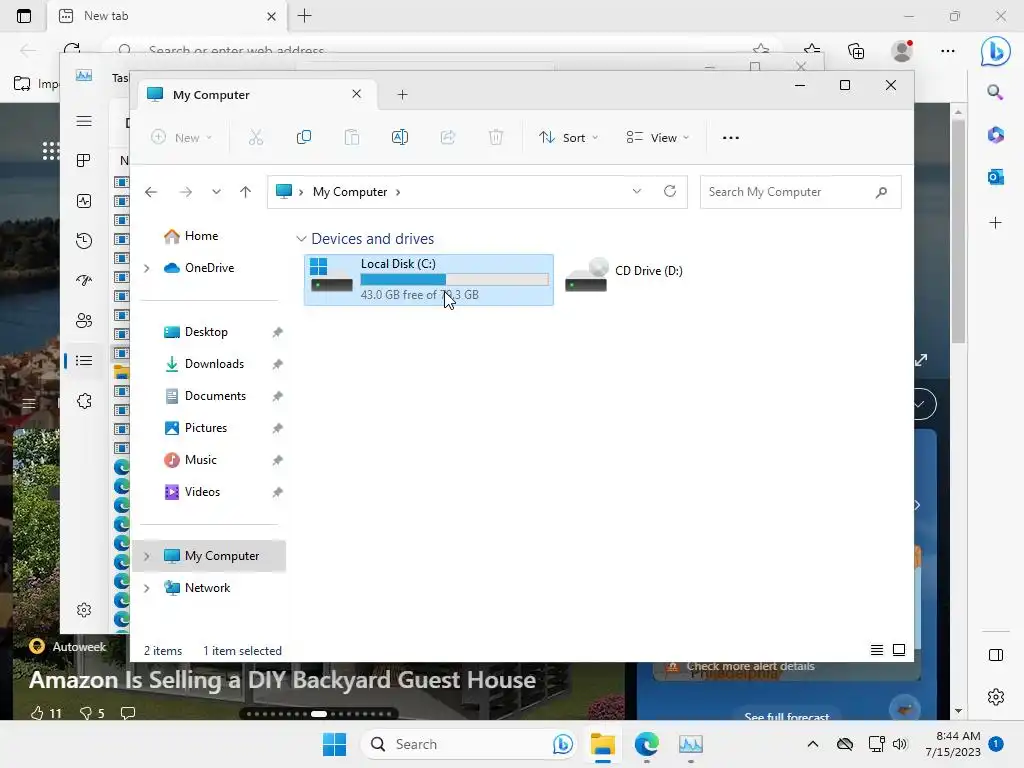The width and height of the screenshot is (1024, 768).
Task: Open Task Manager Users page
Action: pyautogui.click(x=84, y=321)
